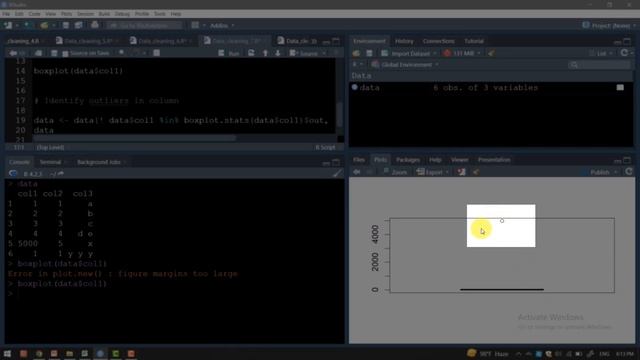The width and height of the screenshot is (640, 360).
Task: Click the back arrow in source editor toolbar
Action: pos(13,53)
